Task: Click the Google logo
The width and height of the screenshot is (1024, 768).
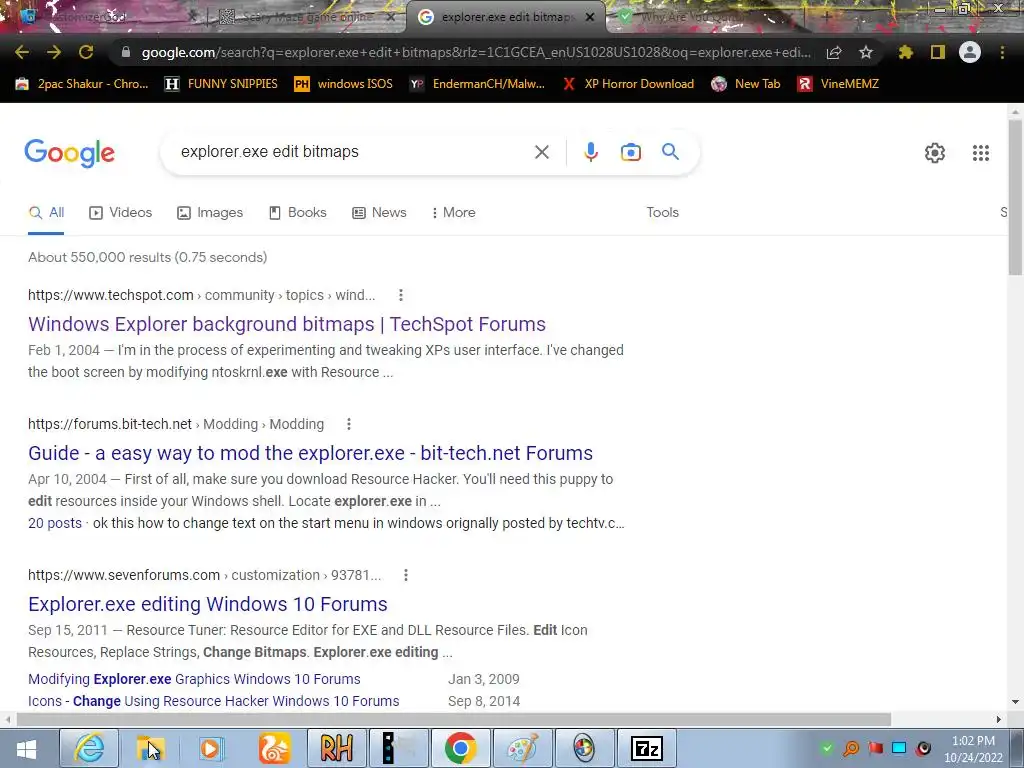Action: (69, 153)
